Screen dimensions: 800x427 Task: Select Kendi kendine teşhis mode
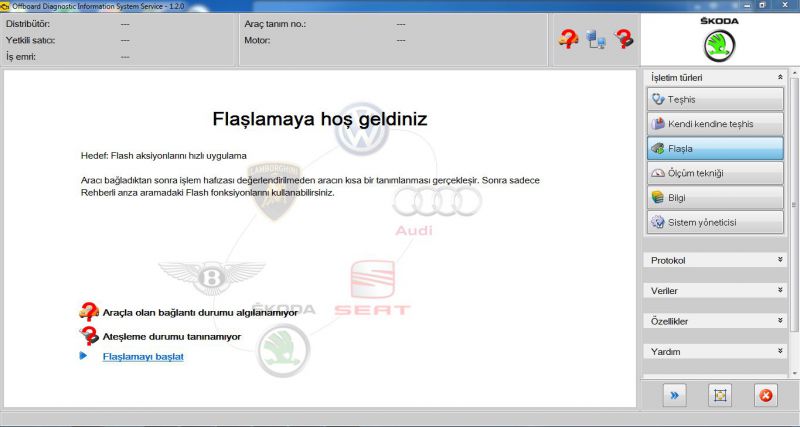(x=715, y=124)
